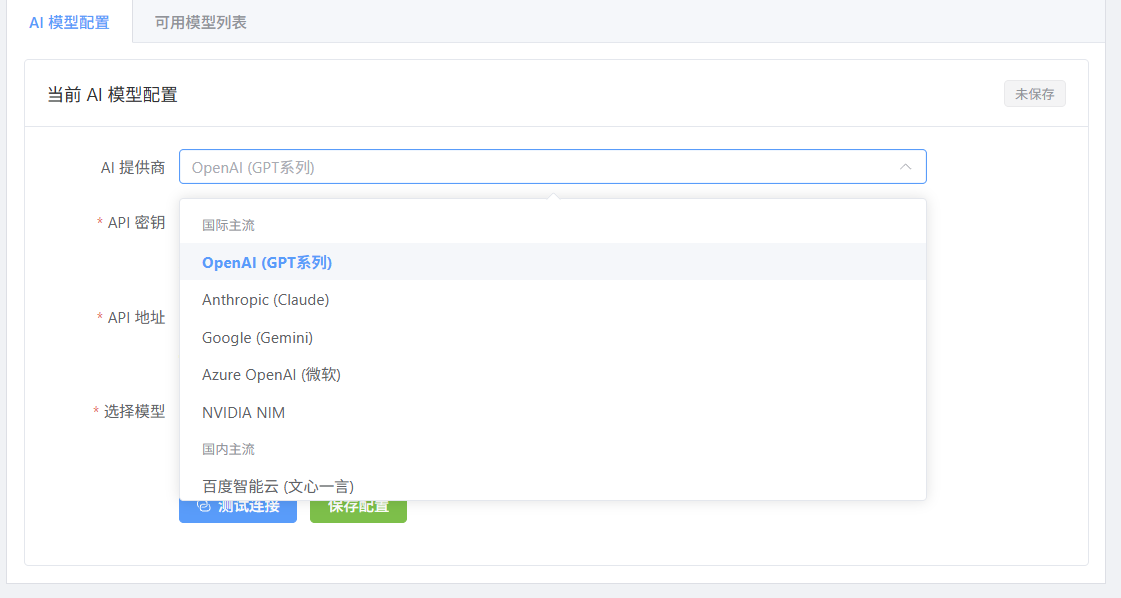Collapse the provider list via the chevron arrow
Viewport: 1121px width, 598px height.
click(x=905, y=167)
